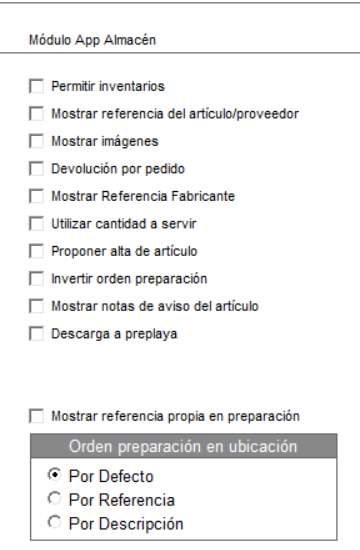Select Por Descripción radio button

click(x=54, y=522)
